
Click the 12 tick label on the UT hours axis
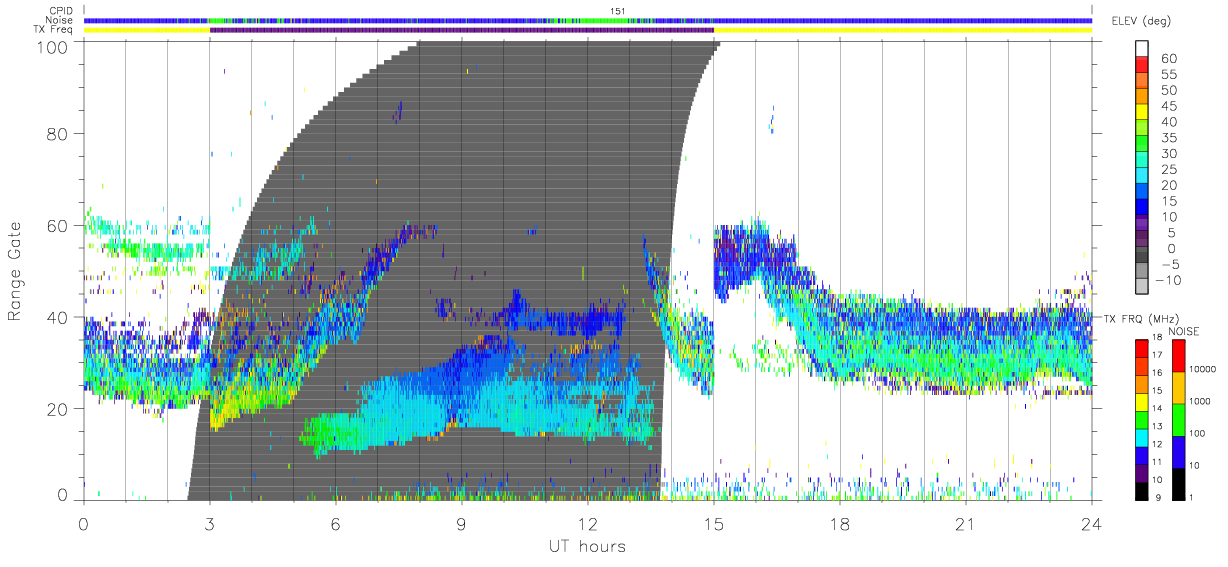587,524
